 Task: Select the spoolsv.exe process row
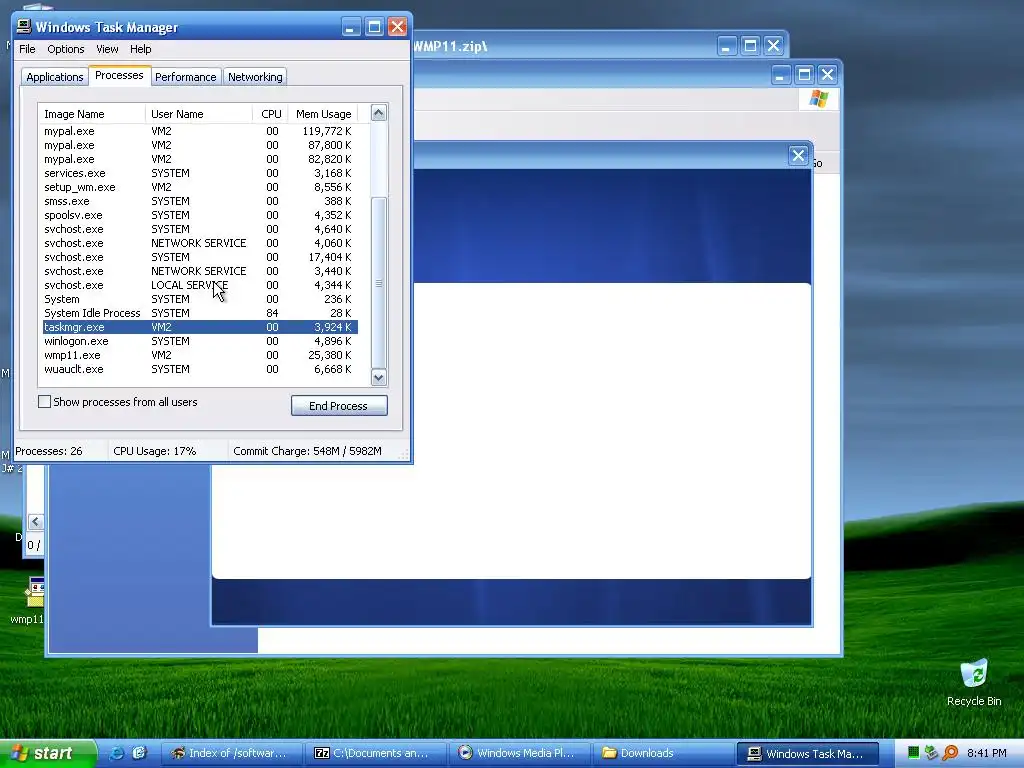200,215
